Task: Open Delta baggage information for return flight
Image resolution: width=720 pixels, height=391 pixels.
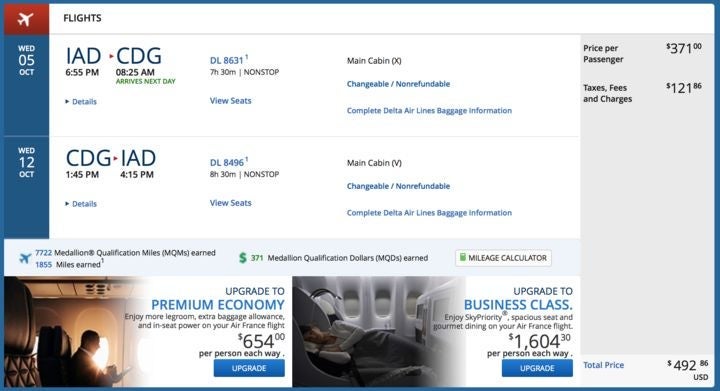Action: click(429, 213)
